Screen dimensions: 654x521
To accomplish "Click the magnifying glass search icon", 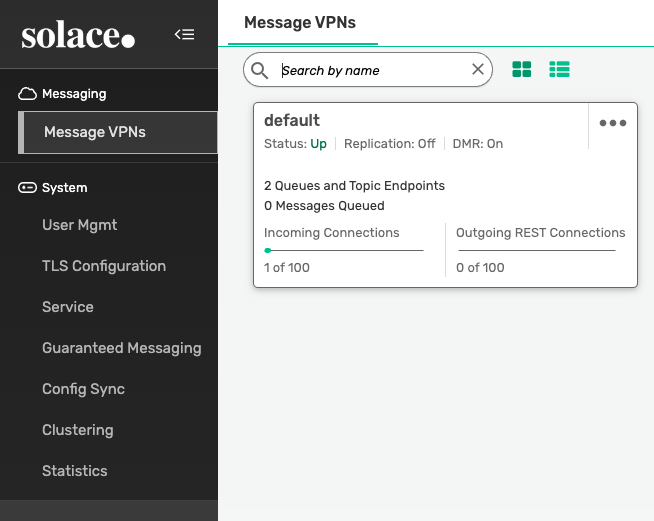I will pyautogui.click(x=260, y=70).
